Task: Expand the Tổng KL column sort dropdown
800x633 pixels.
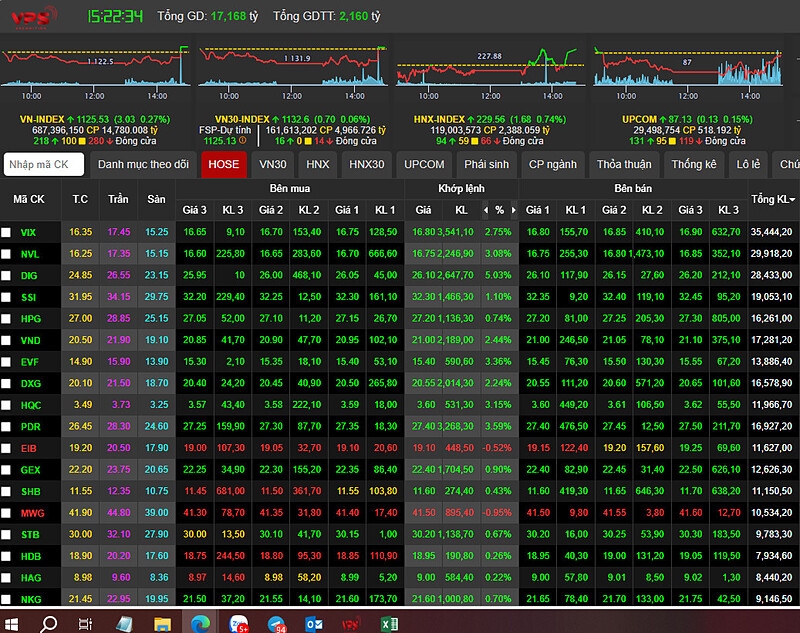Action: [793, 200]
